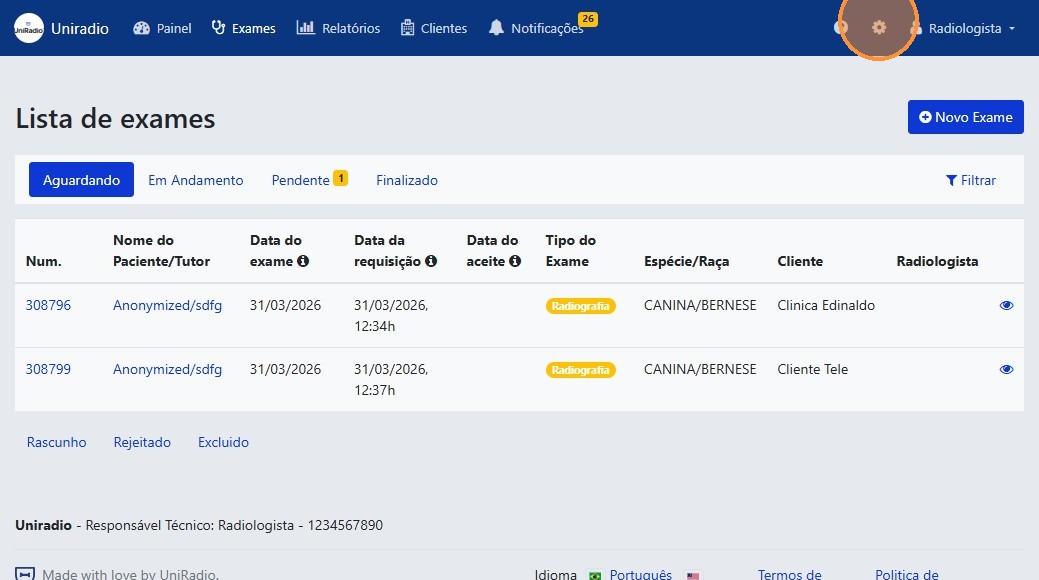
Task: Open the Painel dashboard icon
Action: click(140, 28)
